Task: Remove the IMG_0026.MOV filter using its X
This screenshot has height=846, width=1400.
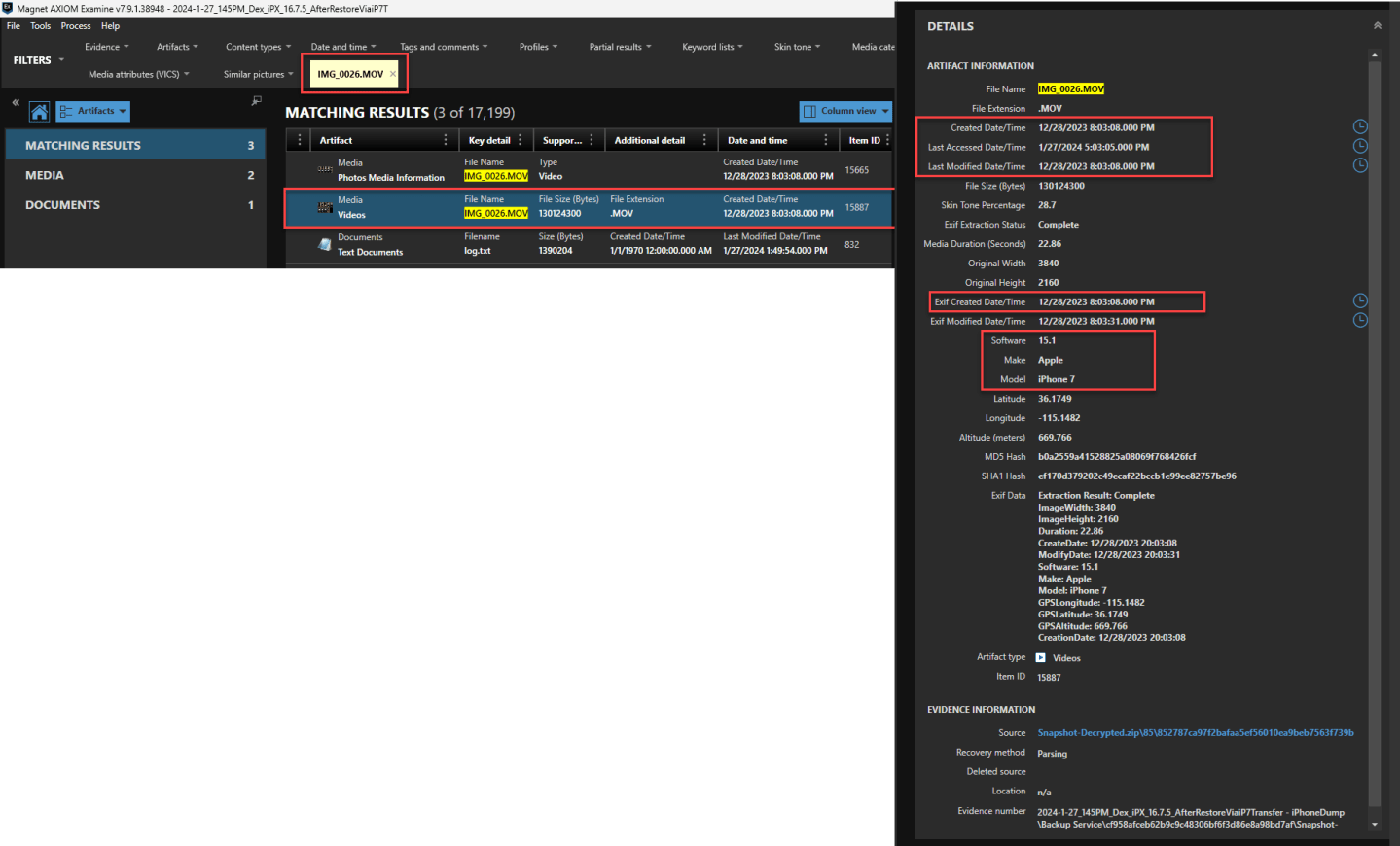Action: coord(393,74)
